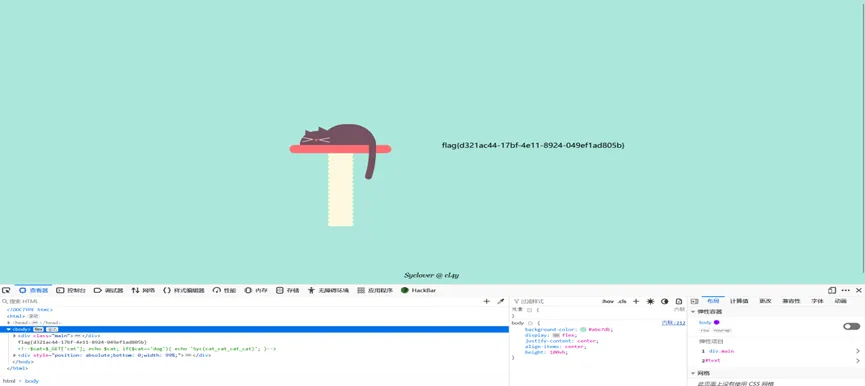The height and width of the screenshot is (386, 865).
Task: Toggle the :hov pseudo-class panel
Action: click(608, 302)
